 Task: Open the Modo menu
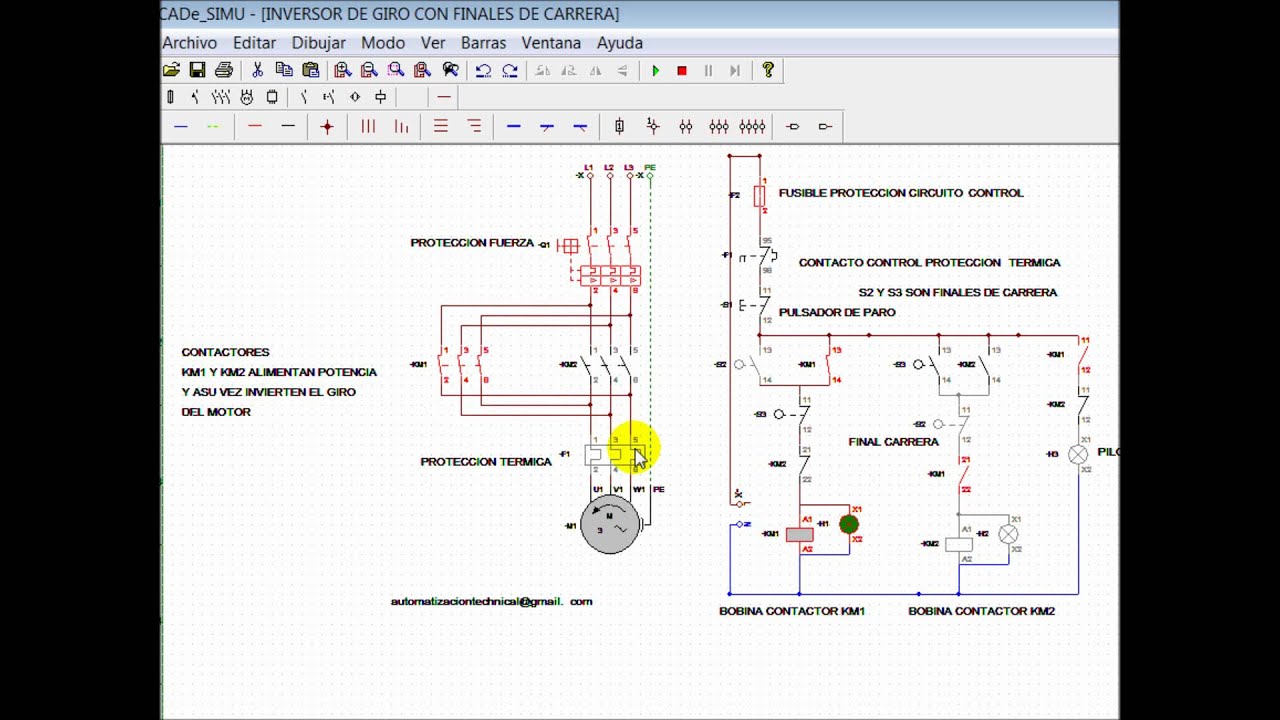pyautogui.click(x=383, y=43)
